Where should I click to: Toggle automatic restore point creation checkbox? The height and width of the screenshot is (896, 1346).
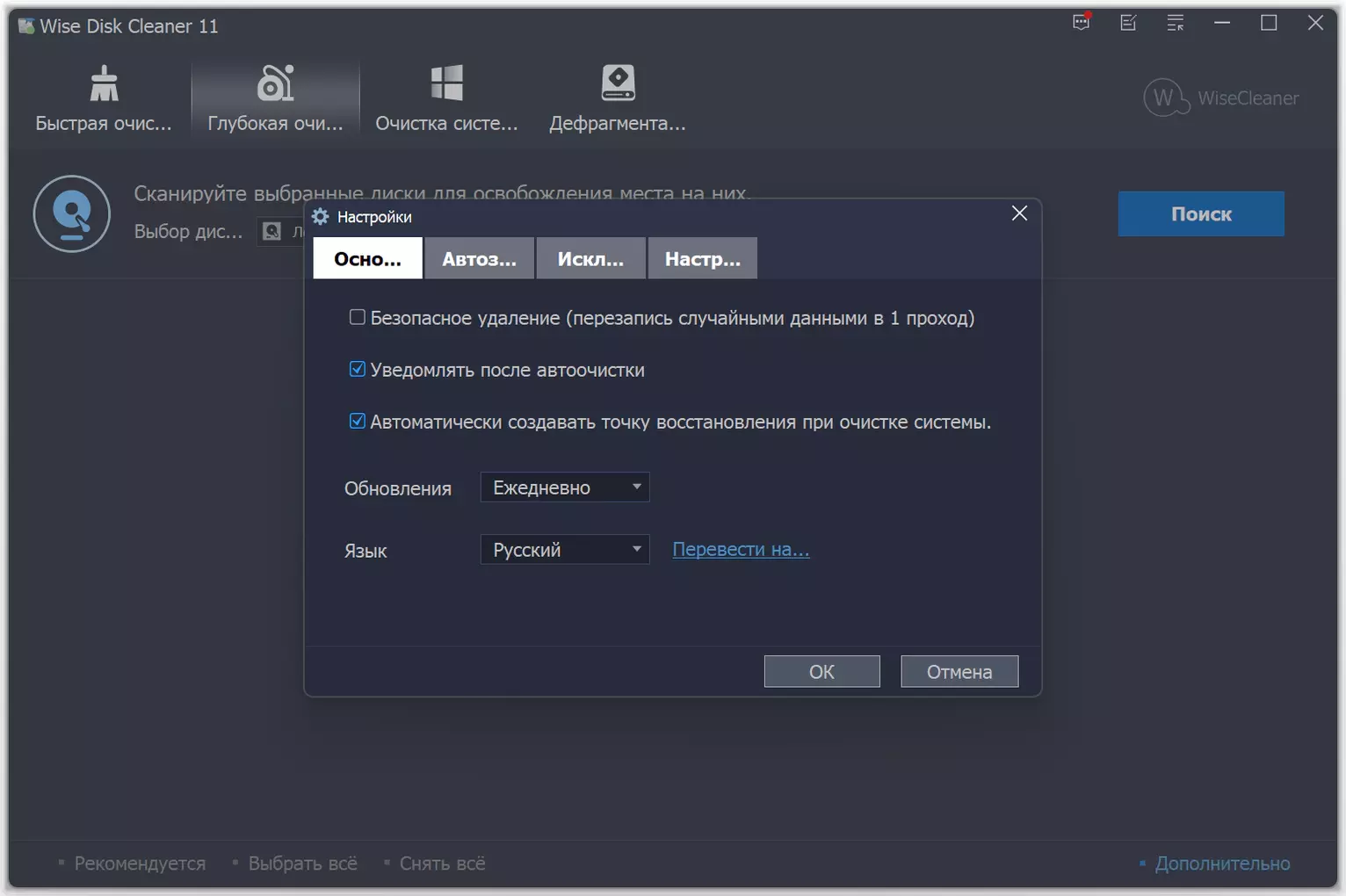click(x=357, y=421)
